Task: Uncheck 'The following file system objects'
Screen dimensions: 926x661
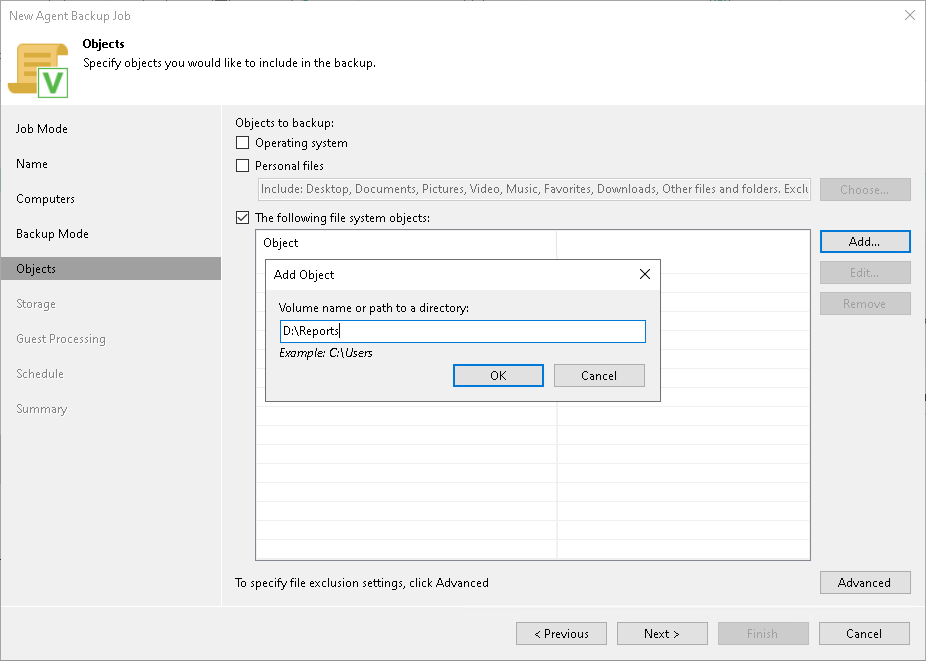Action: point(241,217)
